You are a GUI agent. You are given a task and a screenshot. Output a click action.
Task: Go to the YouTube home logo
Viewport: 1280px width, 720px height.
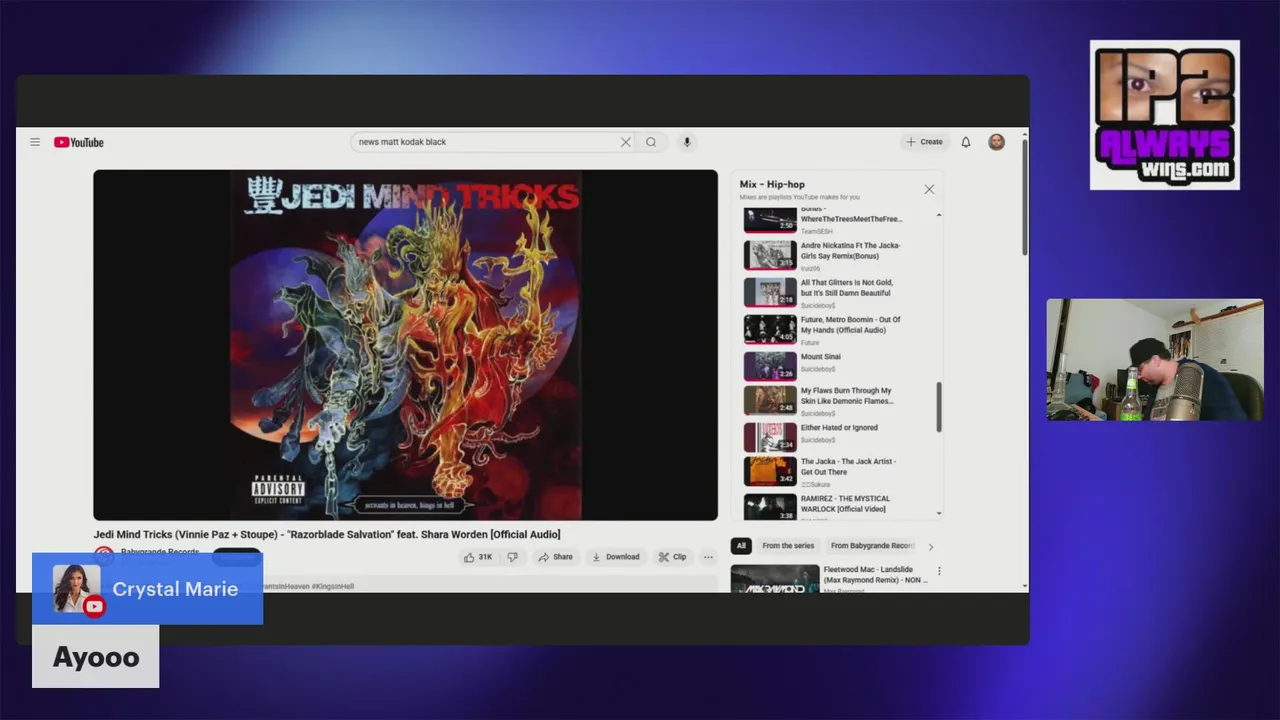click(79, 142)
